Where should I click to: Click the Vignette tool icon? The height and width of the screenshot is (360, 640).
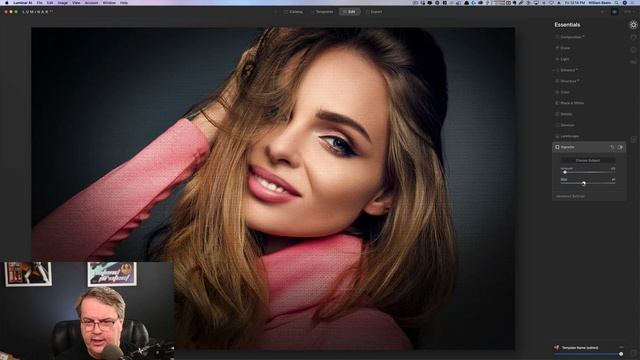coord(557,147)
